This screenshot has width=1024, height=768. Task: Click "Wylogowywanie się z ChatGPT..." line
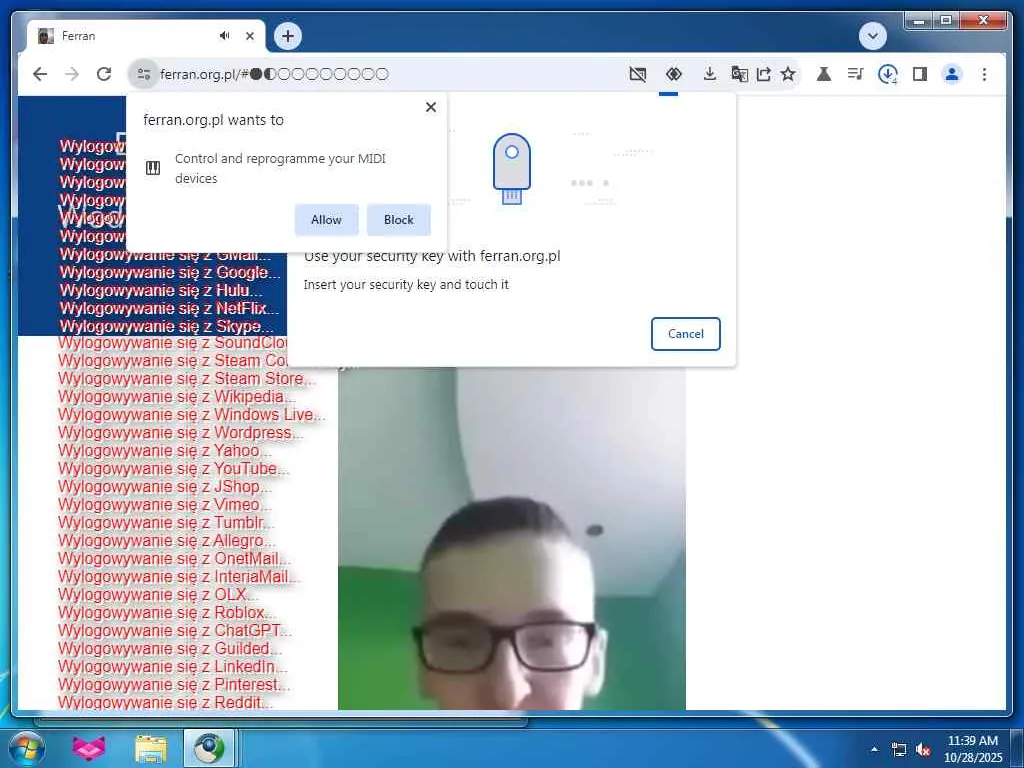[174, 630]
